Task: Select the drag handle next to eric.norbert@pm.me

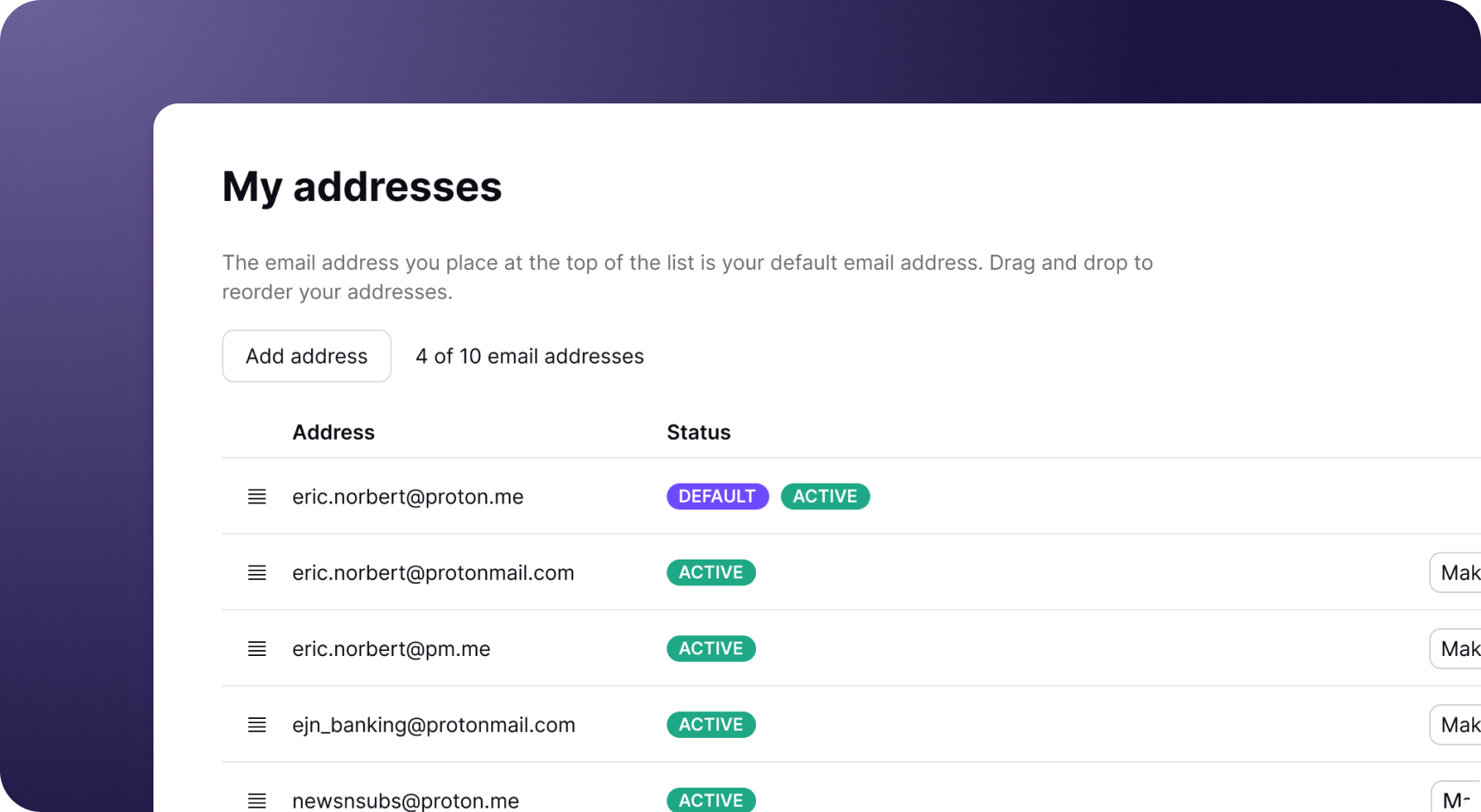Action: 257,649
